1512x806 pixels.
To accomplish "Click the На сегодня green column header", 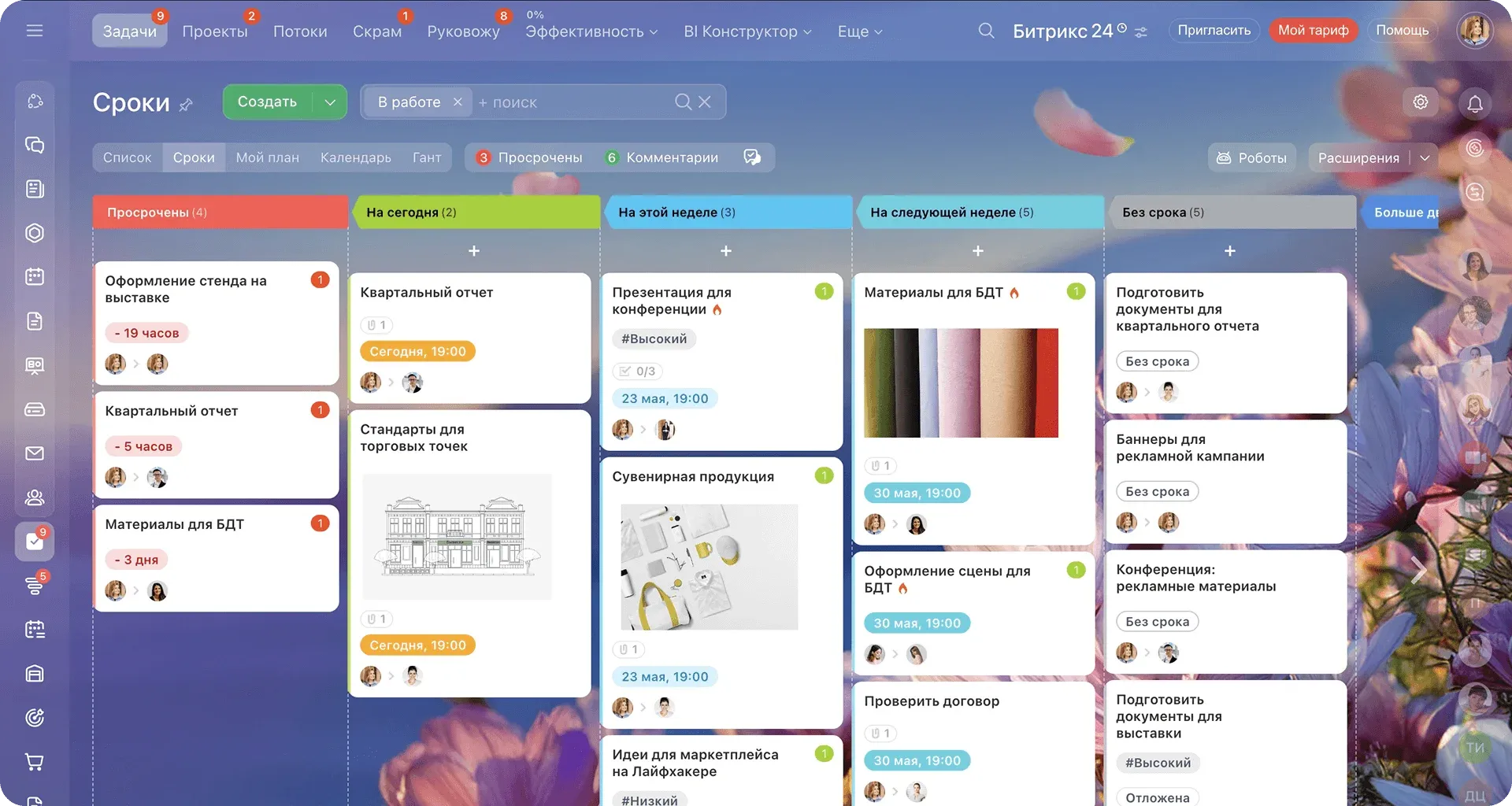I will click(x=476, y=213).
